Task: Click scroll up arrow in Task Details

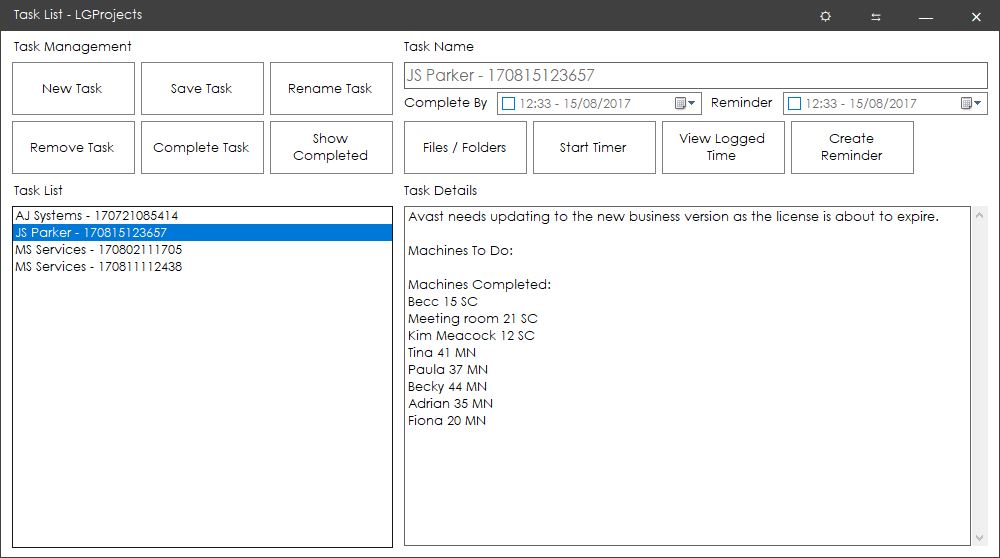Action: (x=979, y=216)
